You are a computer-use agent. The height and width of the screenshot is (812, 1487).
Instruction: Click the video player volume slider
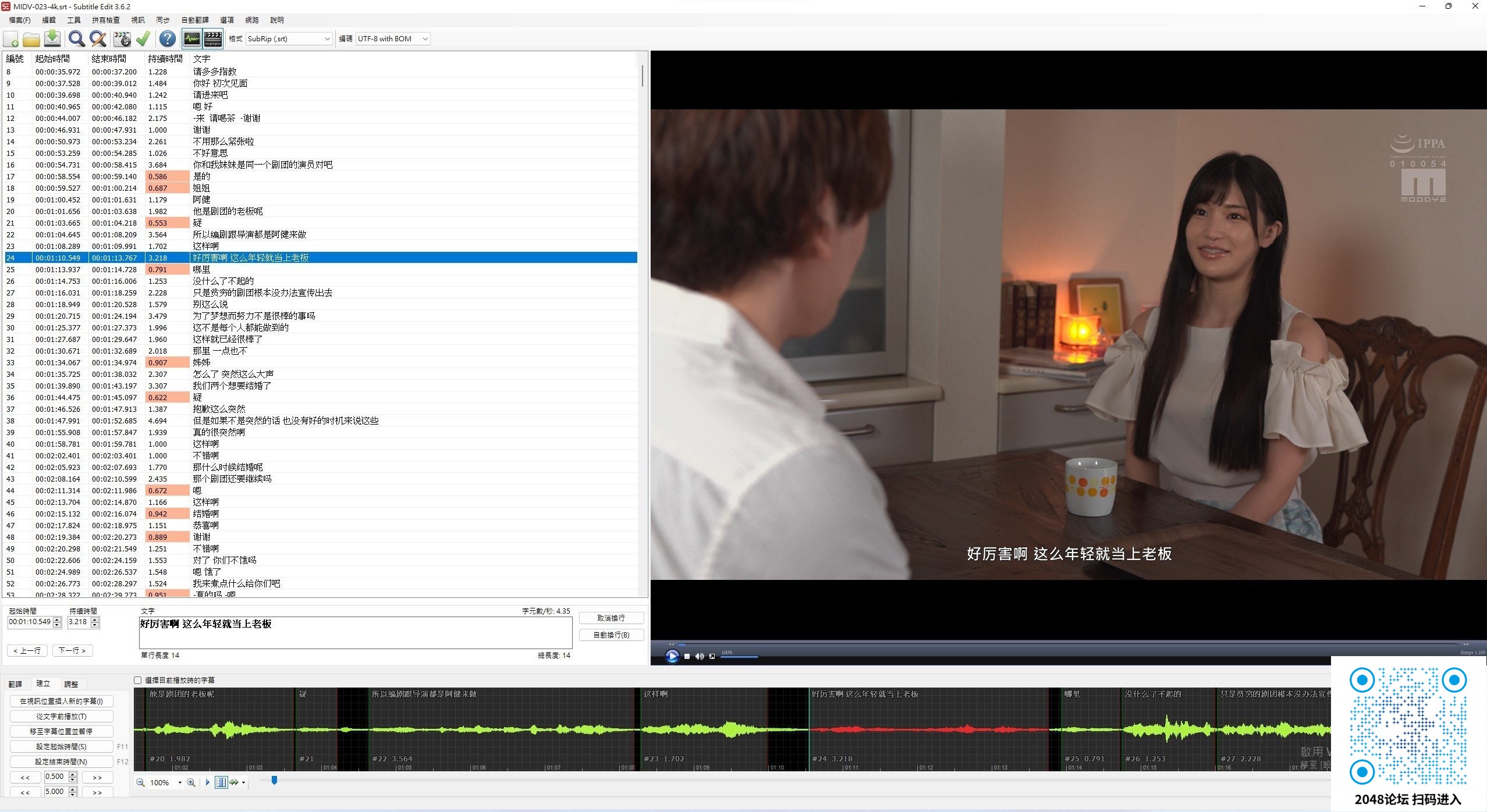(740, 657)
